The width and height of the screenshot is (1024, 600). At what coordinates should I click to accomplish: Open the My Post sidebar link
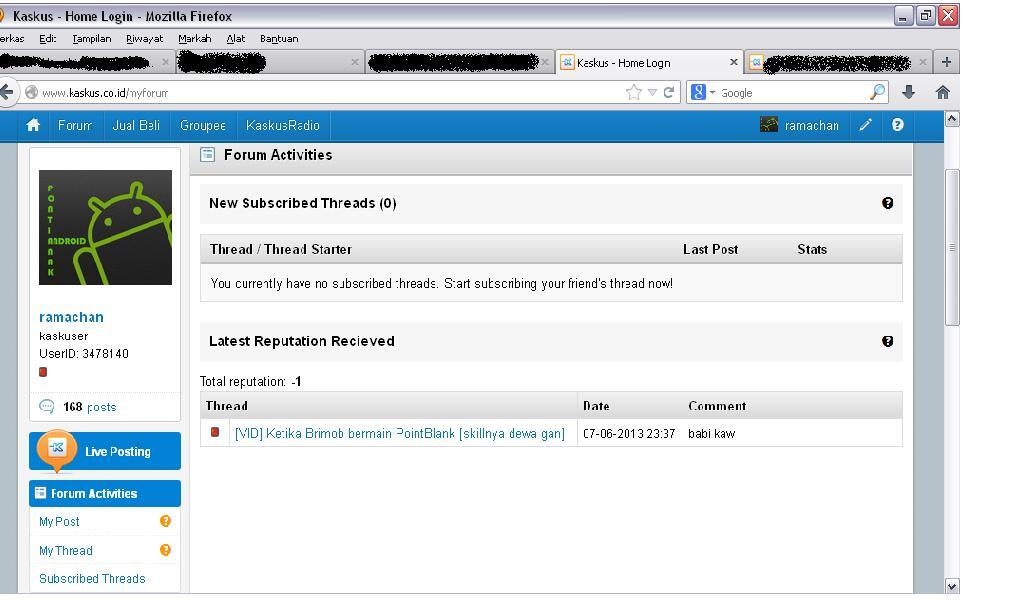[59, 522]
